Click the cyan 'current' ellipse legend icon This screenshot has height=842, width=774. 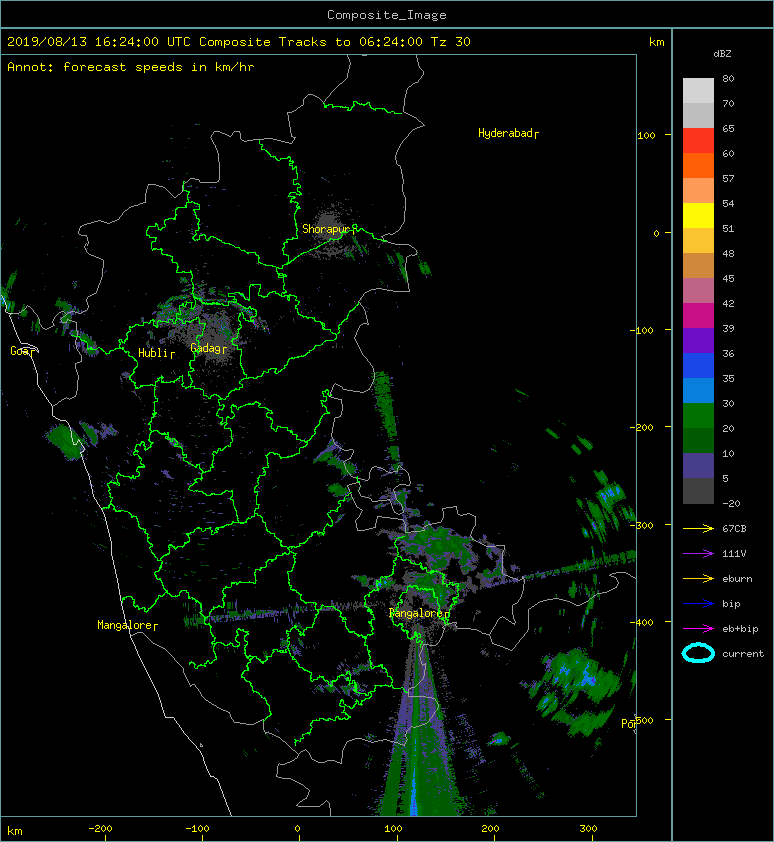(x=698, y=653)
